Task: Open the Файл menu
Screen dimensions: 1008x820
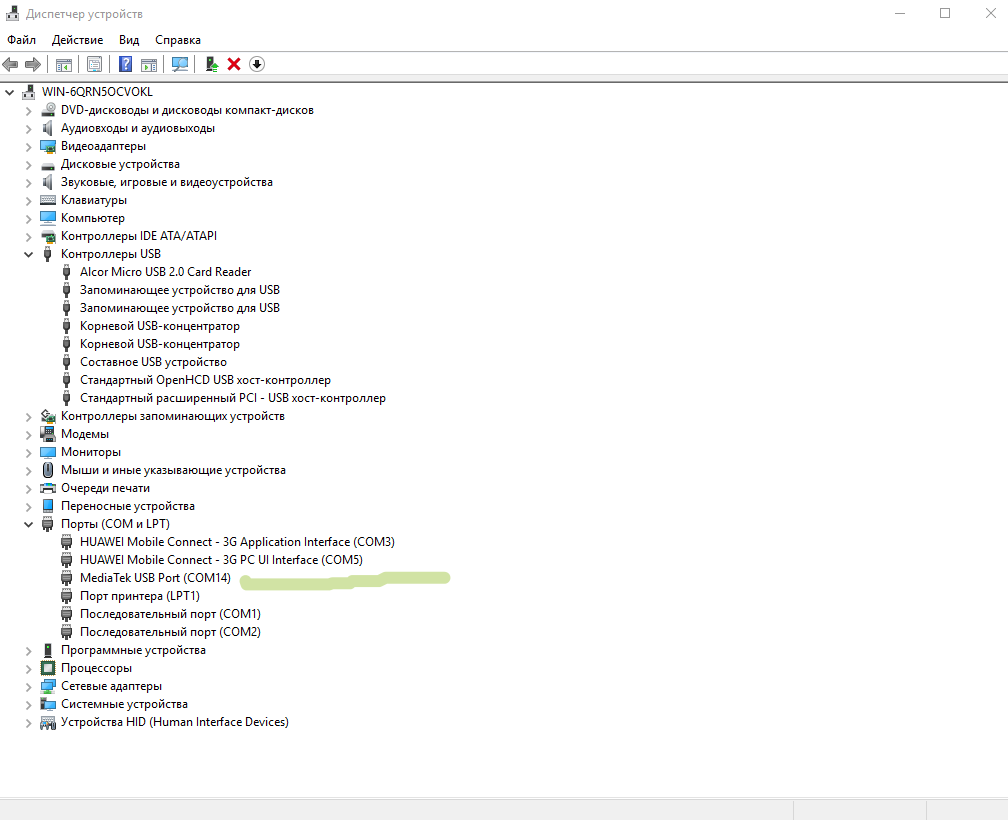Action: (21, 40)
